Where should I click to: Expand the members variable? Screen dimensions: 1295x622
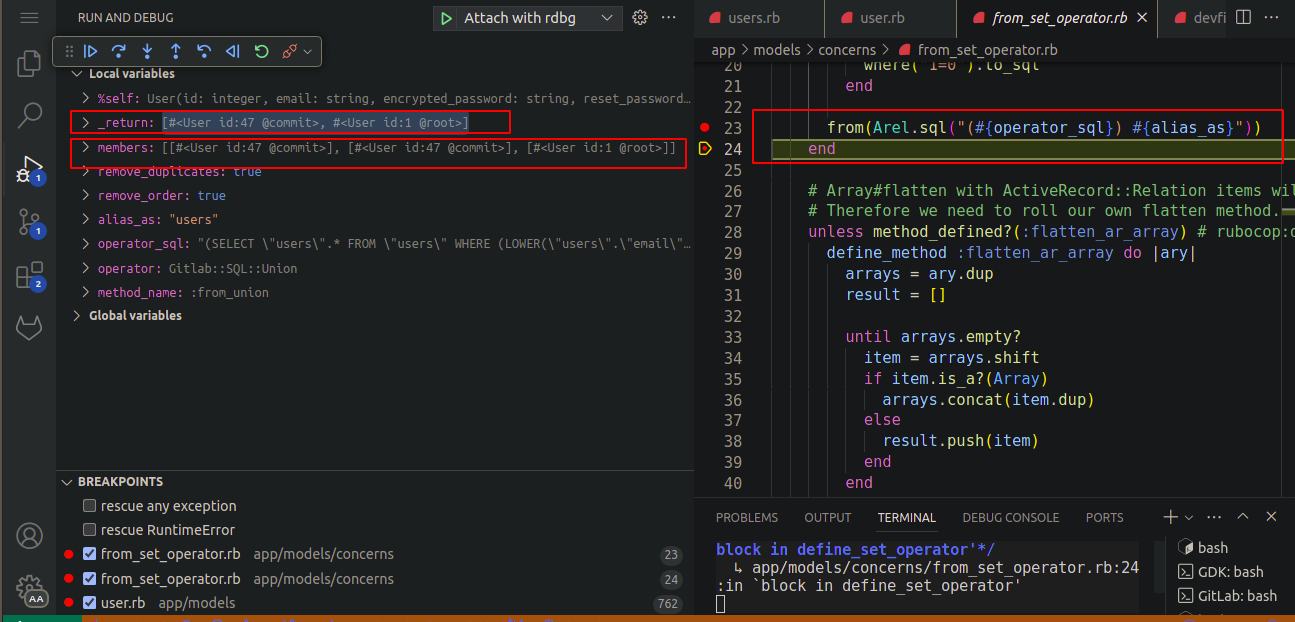(87, 147)
